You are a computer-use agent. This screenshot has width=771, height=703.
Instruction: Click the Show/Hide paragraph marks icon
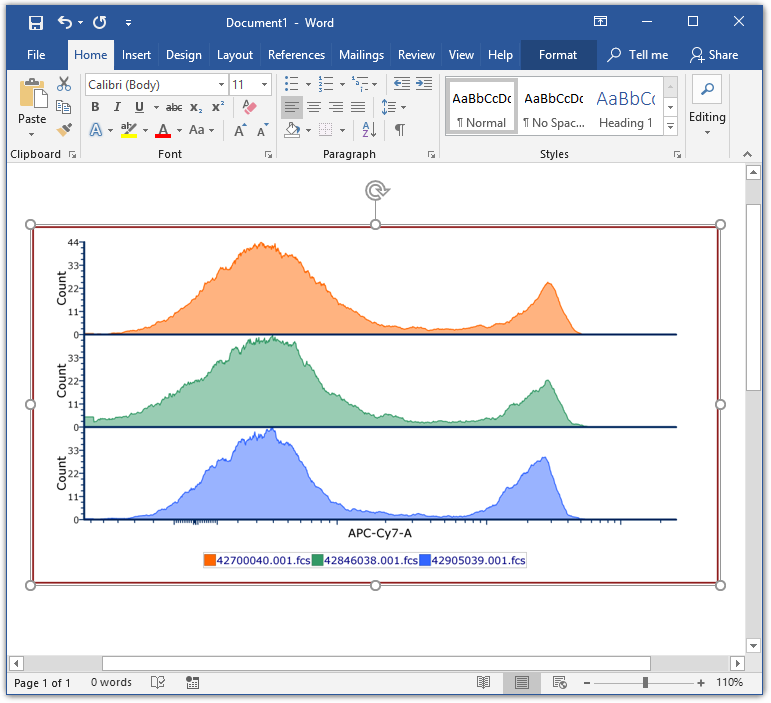399,130
